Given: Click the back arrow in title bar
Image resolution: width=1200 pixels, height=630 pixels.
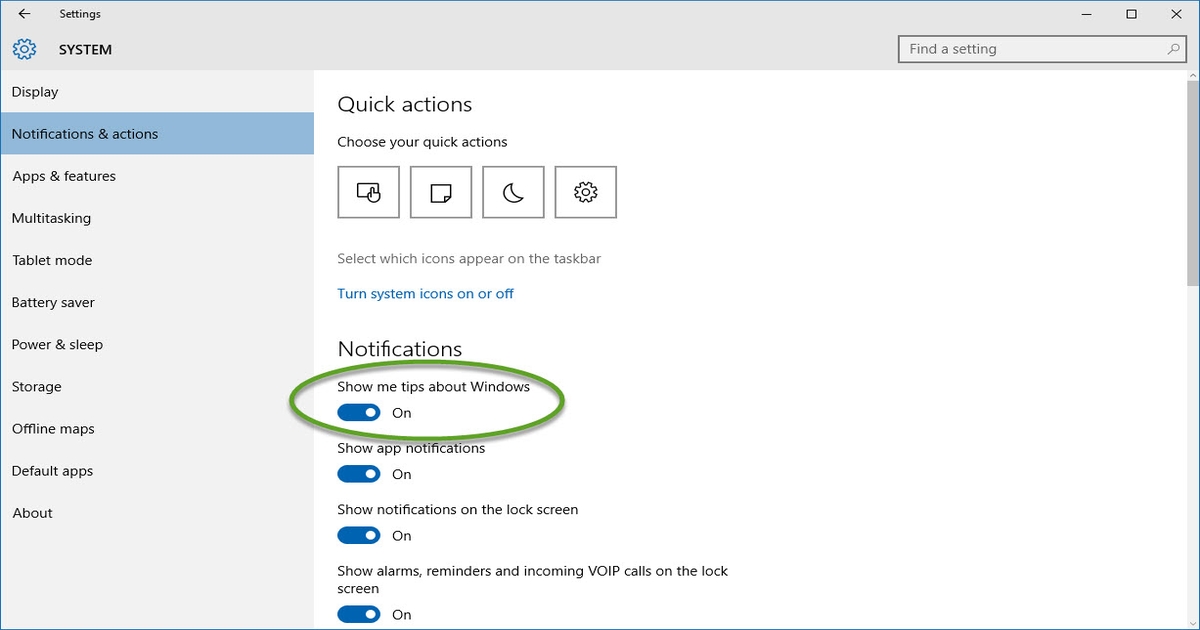Looking at the screenshot, I should [22, 14].
